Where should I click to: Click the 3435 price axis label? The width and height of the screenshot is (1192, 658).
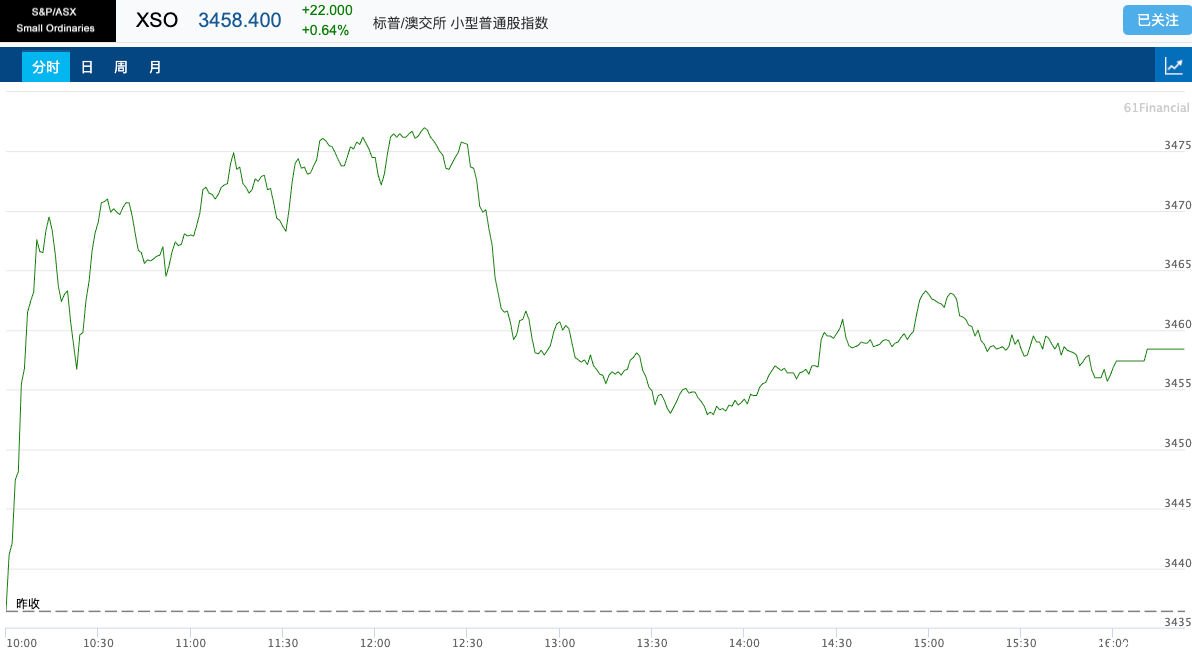coord(1178,622)
